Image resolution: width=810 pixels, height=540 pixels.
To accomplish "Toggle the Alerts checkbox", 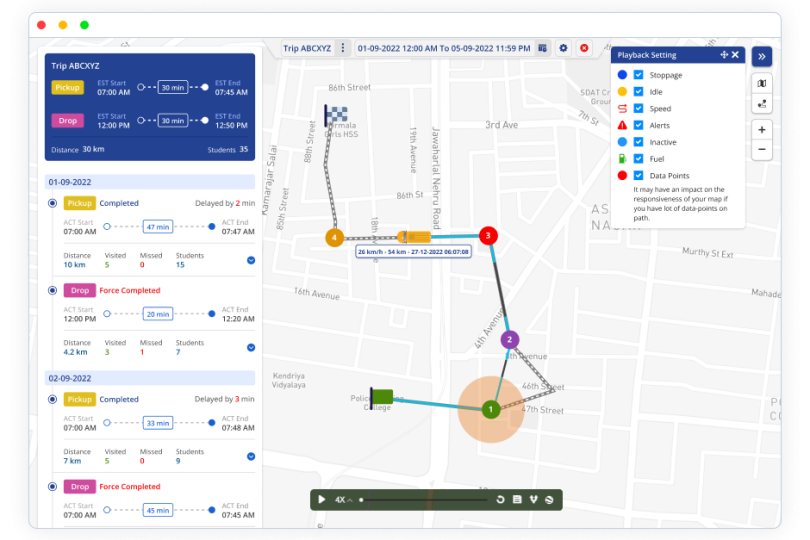I will (638, 125).
